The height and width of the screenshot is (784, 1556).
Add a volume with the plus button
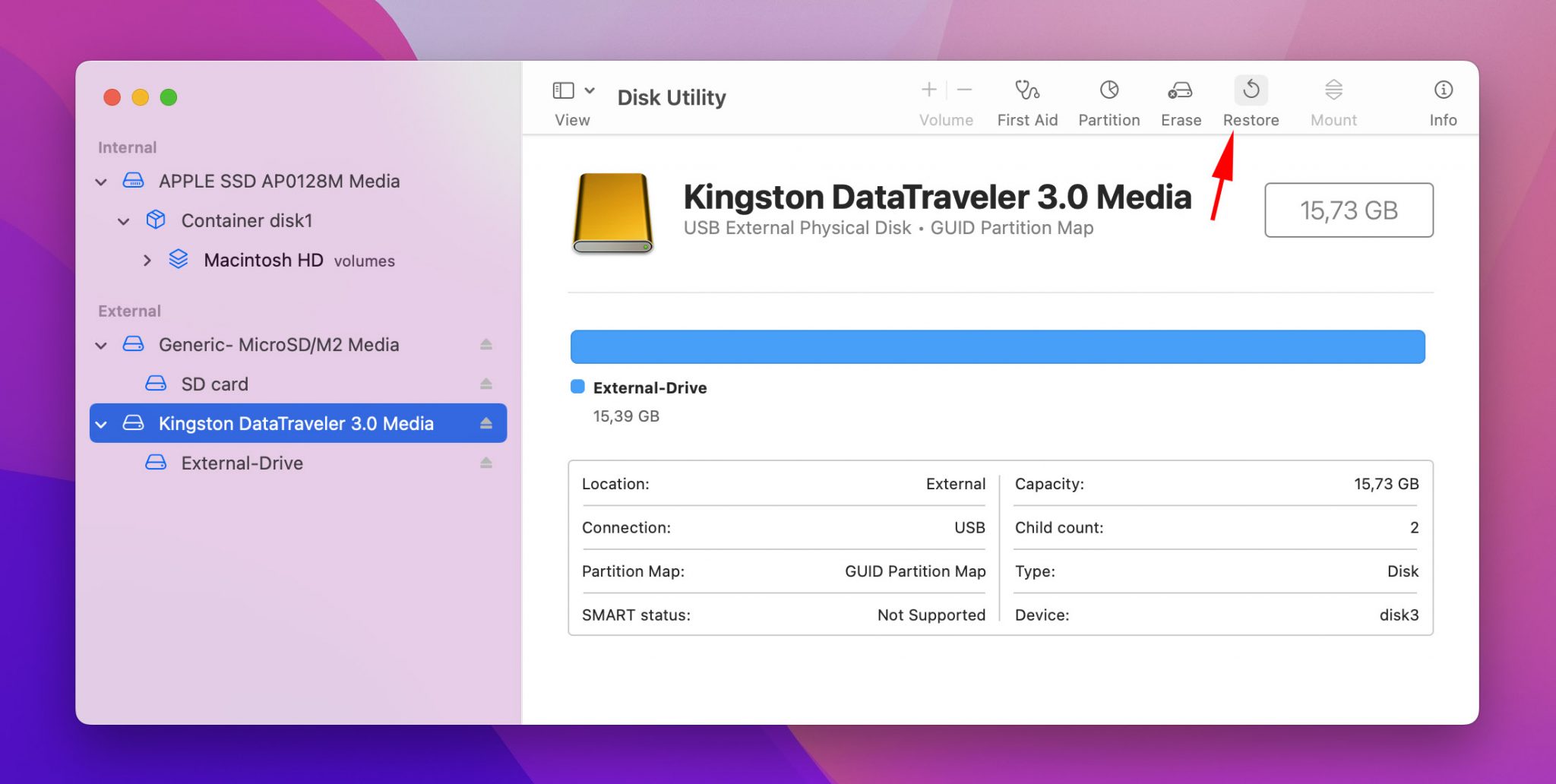pos(928,90)
